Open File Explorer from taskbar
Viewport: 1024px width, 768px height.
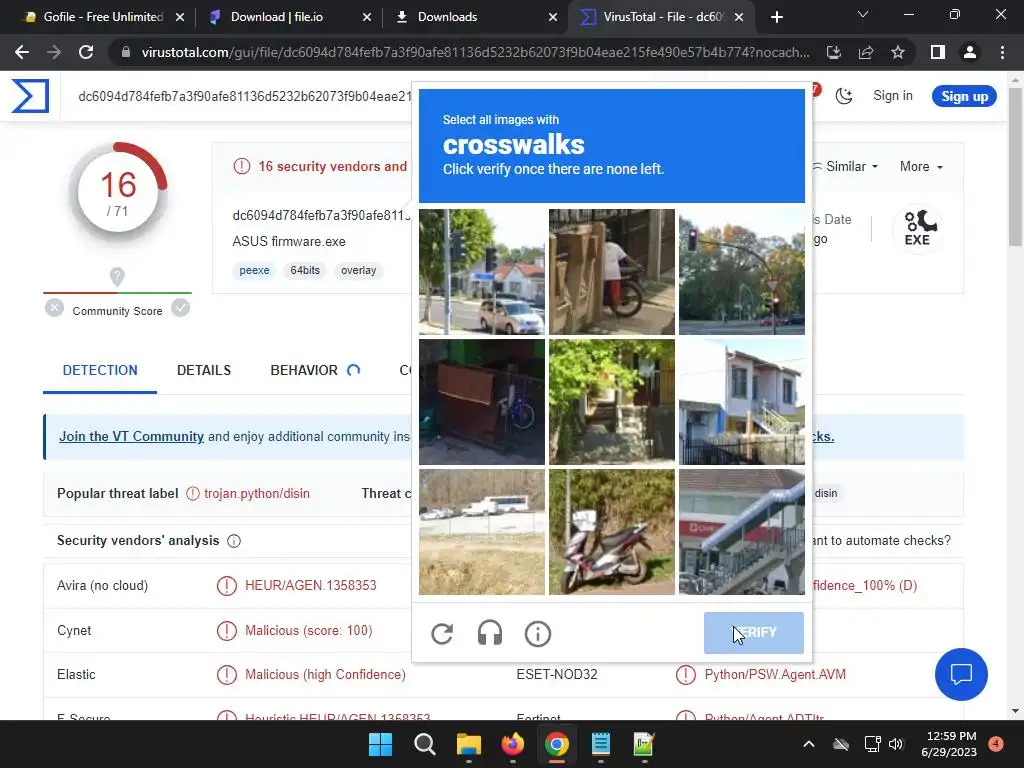click(x=468, y=744)
